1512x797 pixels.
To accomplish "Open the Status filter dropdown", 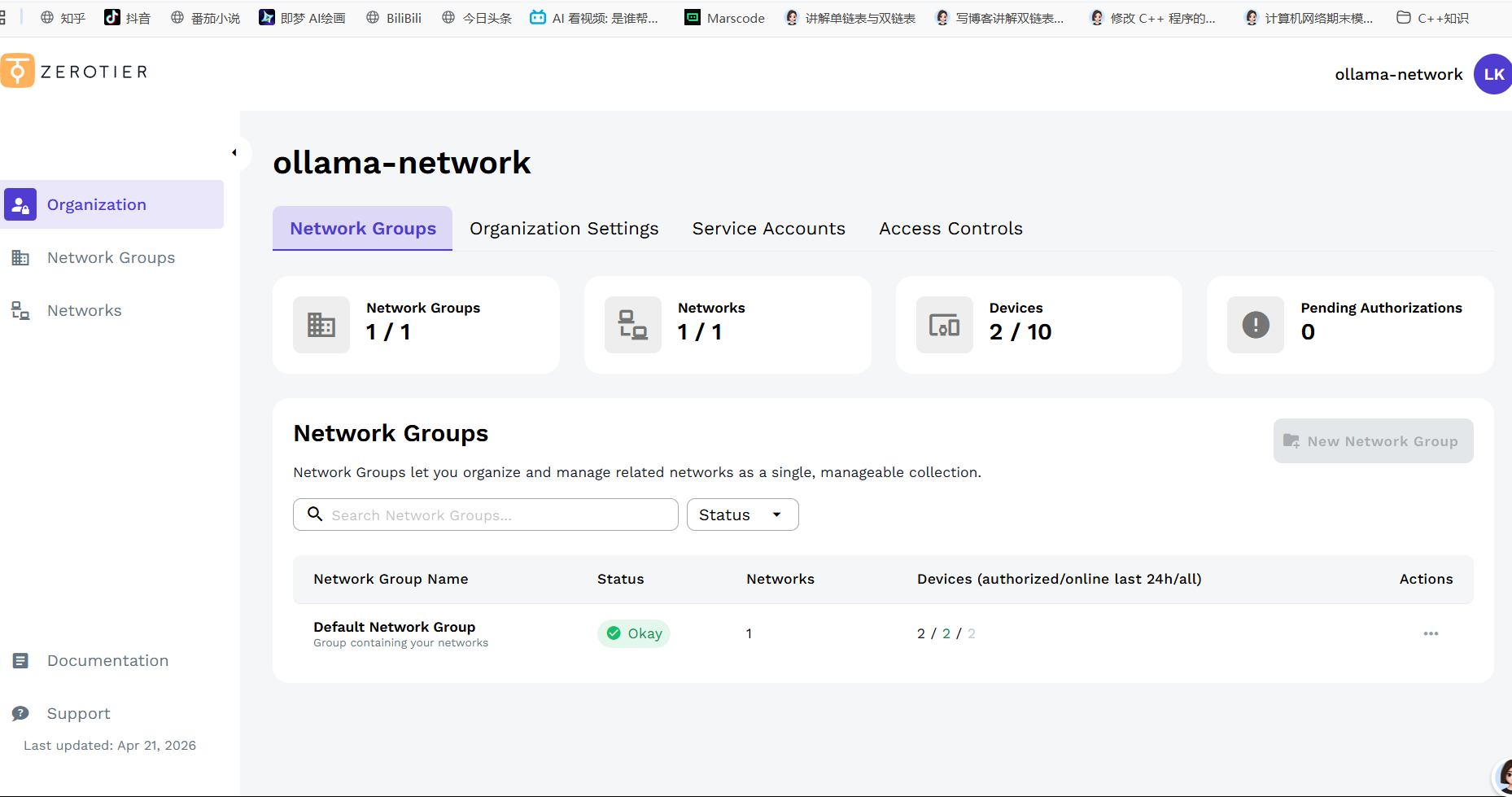I will click(743, 515).
